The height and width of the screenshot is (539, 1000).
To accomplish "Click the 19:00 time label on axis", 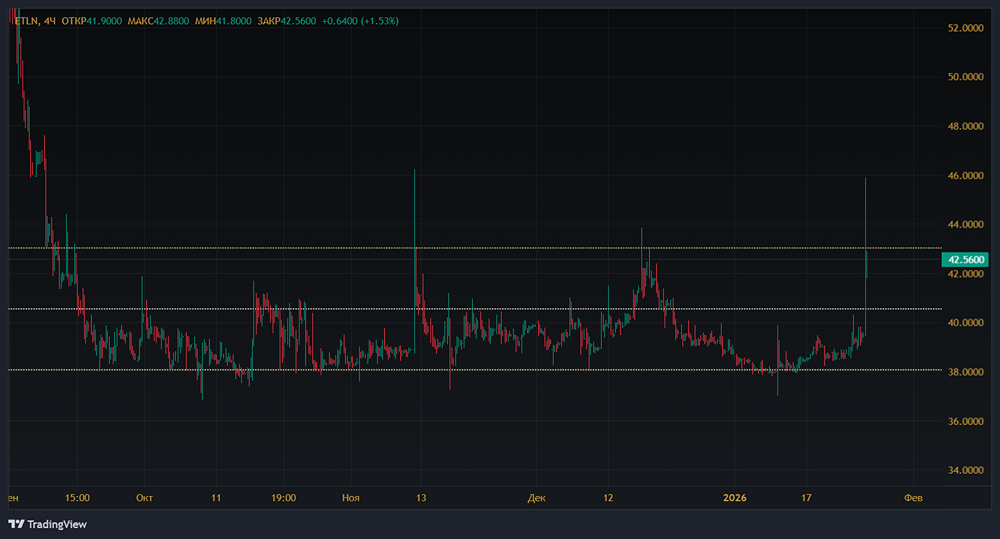I will point(283,498).
